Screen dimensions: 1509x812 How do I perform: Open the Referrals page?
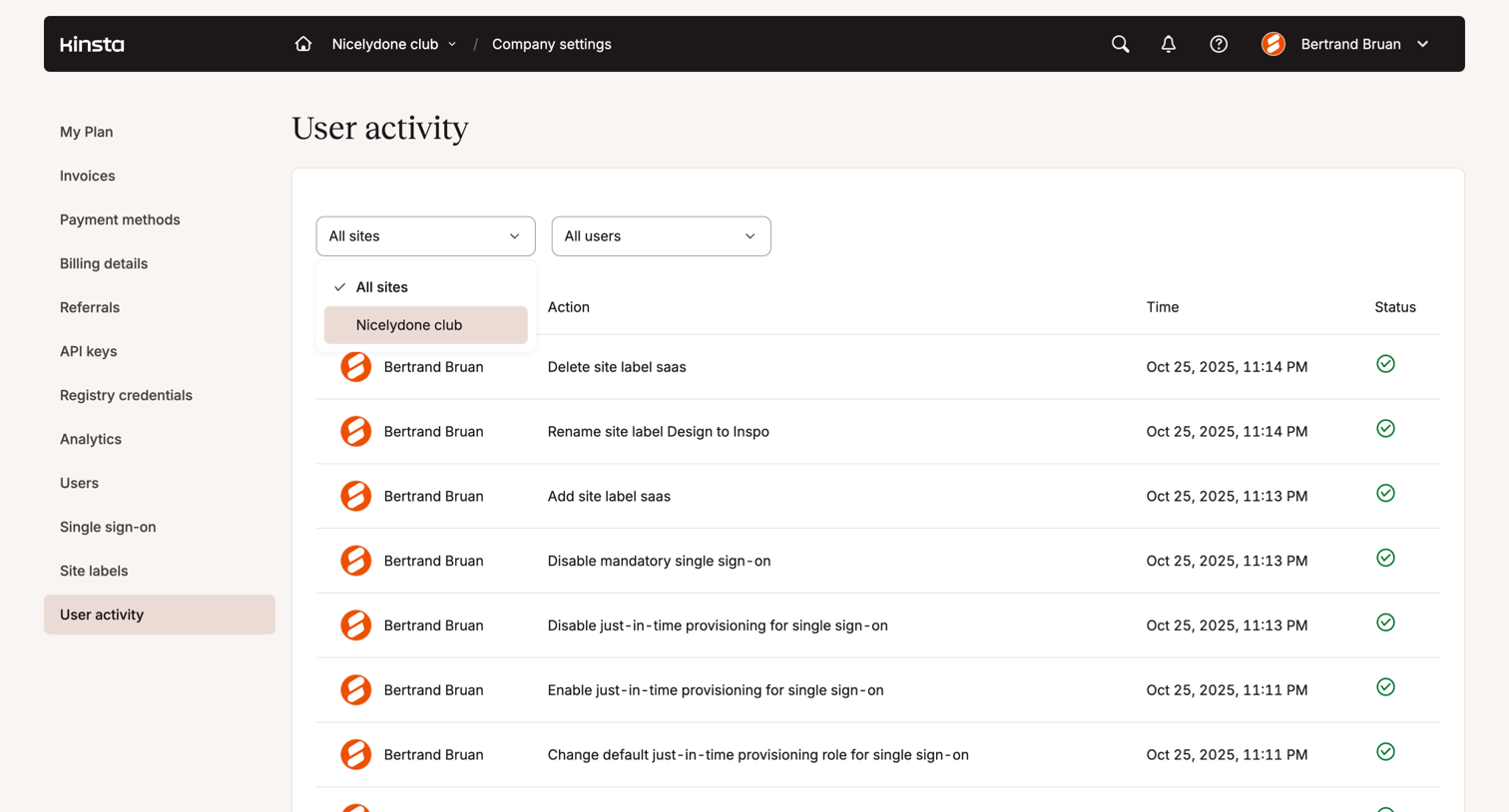(x=90, y=307)
